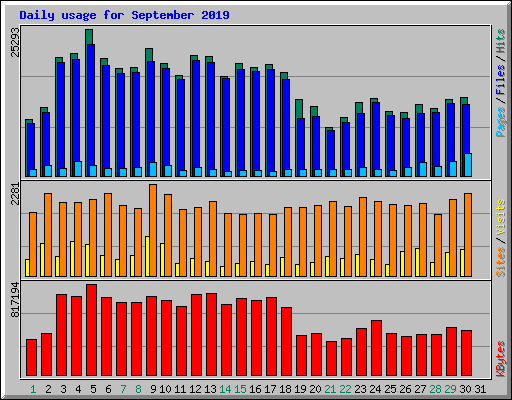
Task: Click day 12 on the x-axis
Action: tap(195, 389)
